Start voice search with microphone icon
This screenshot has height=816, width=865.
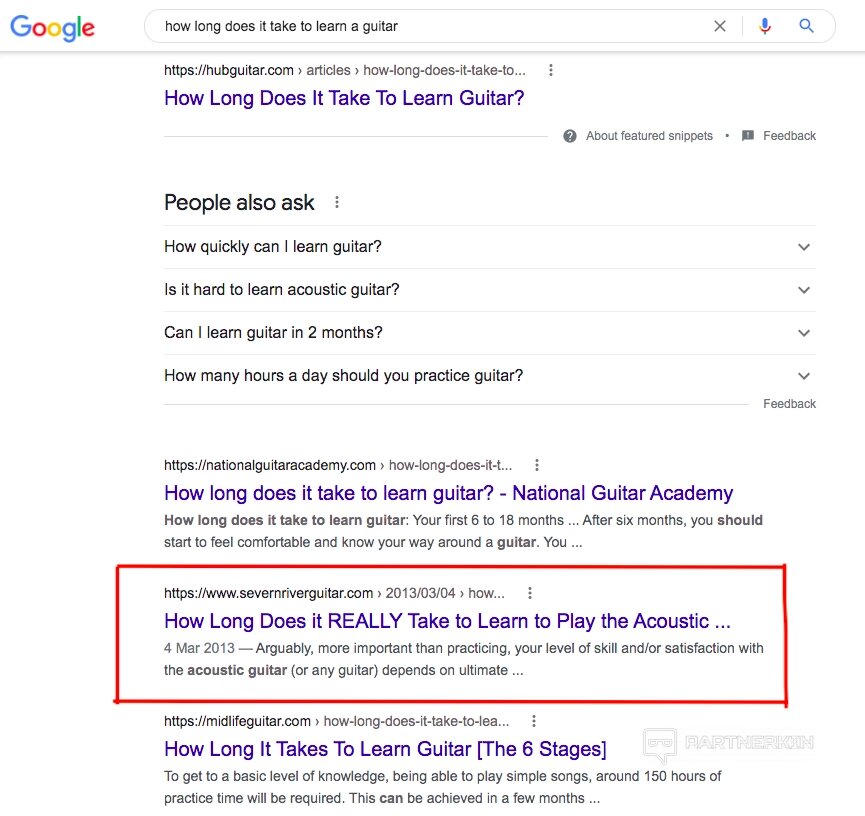(x=765, y=27)
